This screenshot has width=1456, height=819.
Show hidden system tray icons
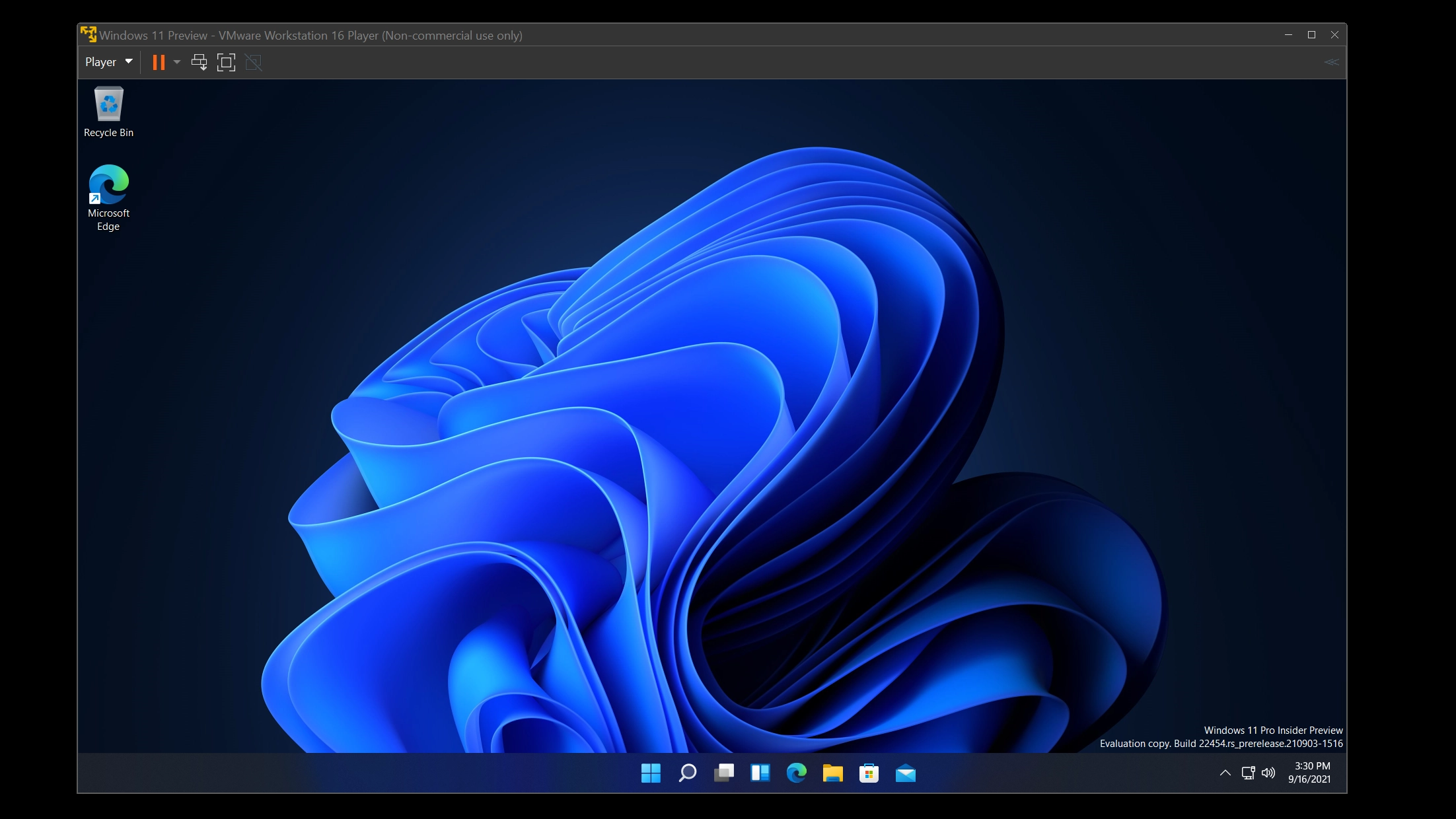[1225, 773]
